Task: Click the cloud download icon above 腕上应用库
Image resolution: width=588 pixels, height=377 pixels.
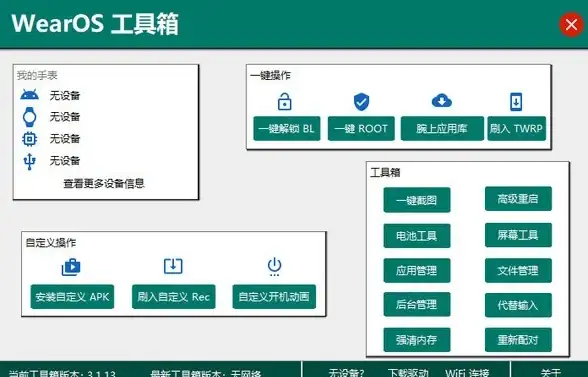Action: pos(442,101)
